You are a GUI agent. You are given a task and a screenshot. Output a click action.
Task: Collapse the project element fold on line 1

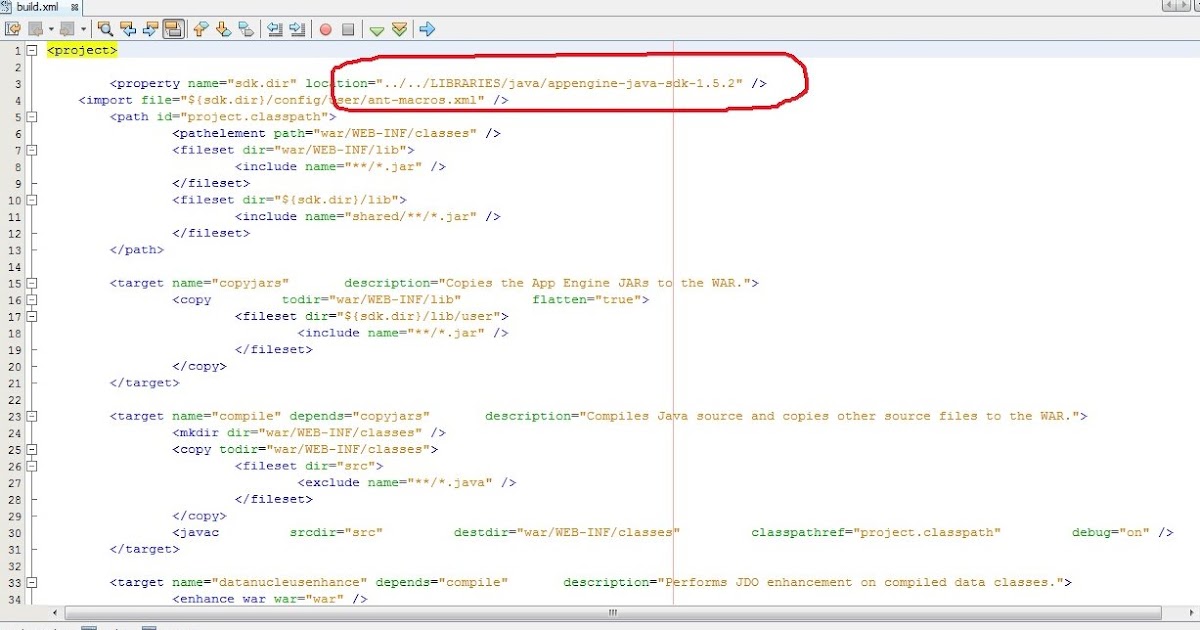(x=32, y=49)
